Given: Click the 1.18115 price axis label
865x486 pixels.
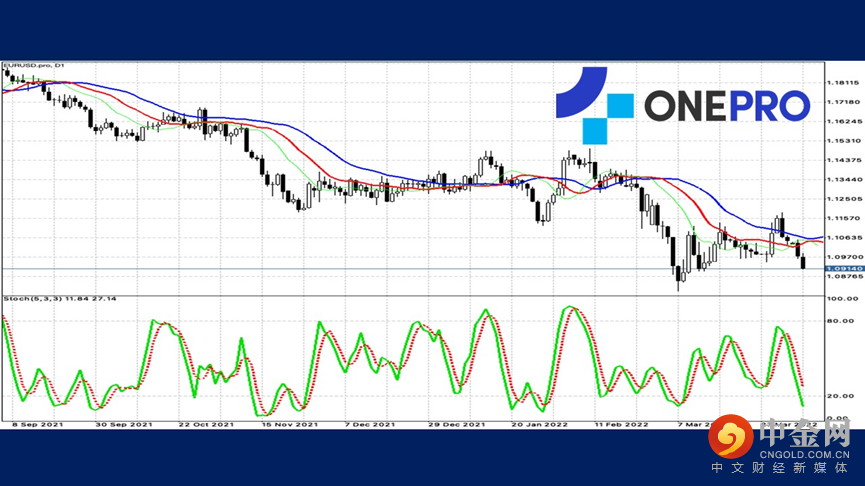Looking at the screenshot, I should click(841, 83).
